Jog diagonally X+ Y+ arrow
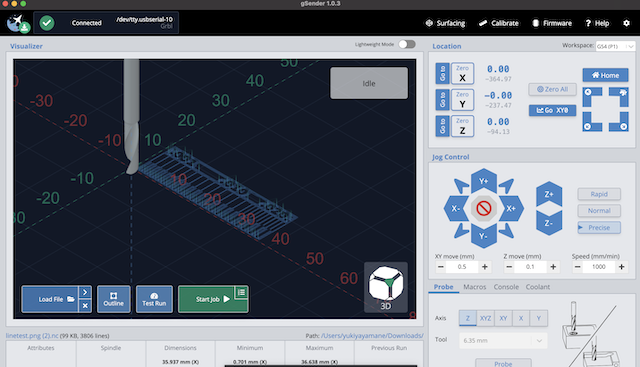 [506, 186]
